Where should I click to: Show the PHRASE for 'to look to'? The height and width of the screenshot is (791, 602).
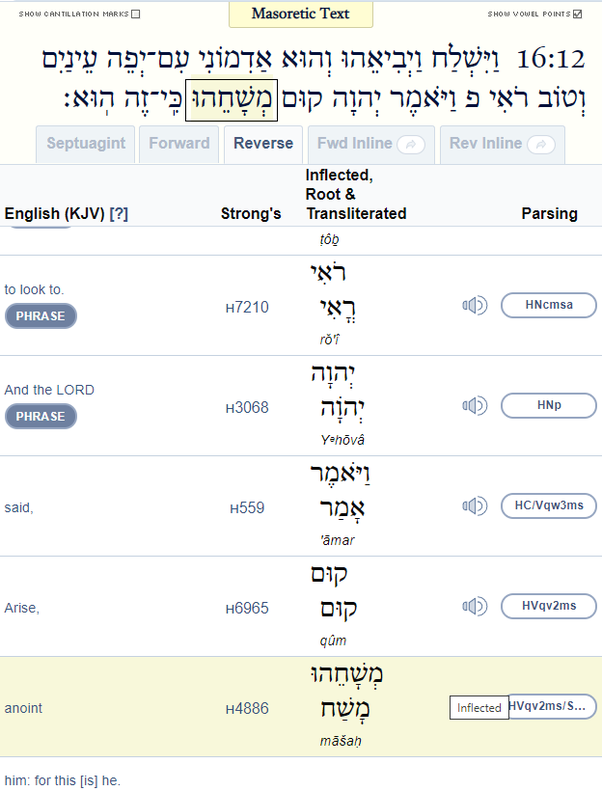point(40,316)
